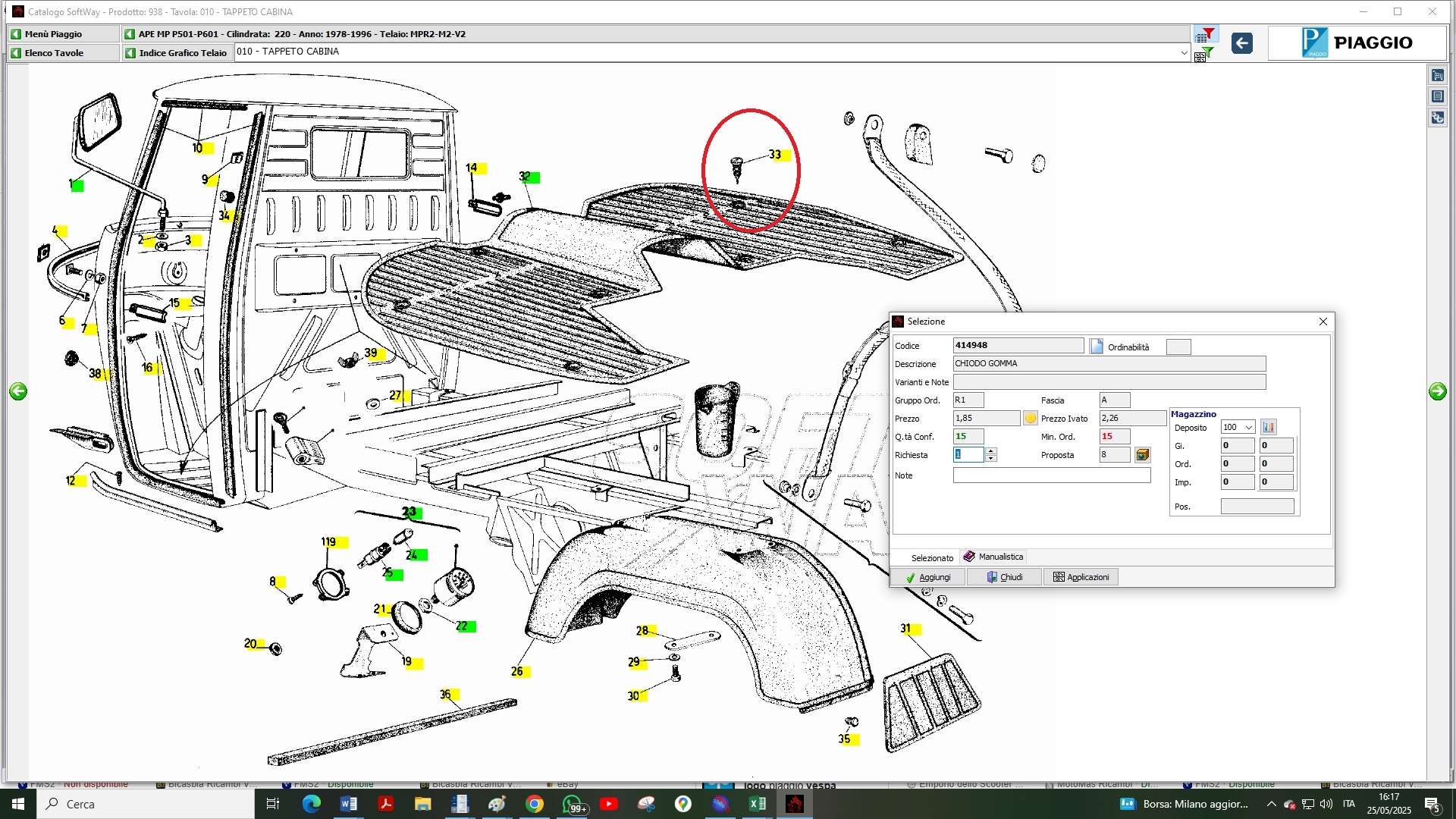Increase Richiesta quantity with up spinner arrow
Screen dimensions: 1456x819
tap(991, 451)
